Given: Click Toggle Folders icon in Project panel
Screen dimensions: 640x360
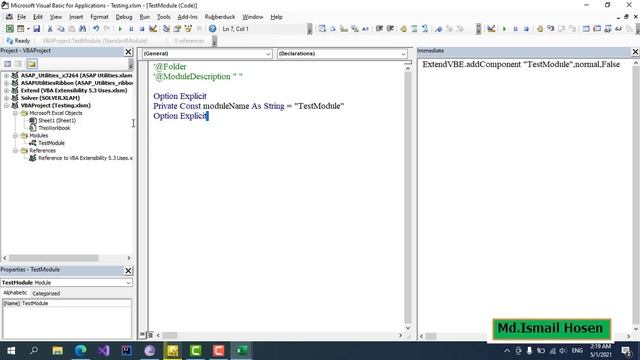Looking at the screenshot, I should click(x=32, y=64).
